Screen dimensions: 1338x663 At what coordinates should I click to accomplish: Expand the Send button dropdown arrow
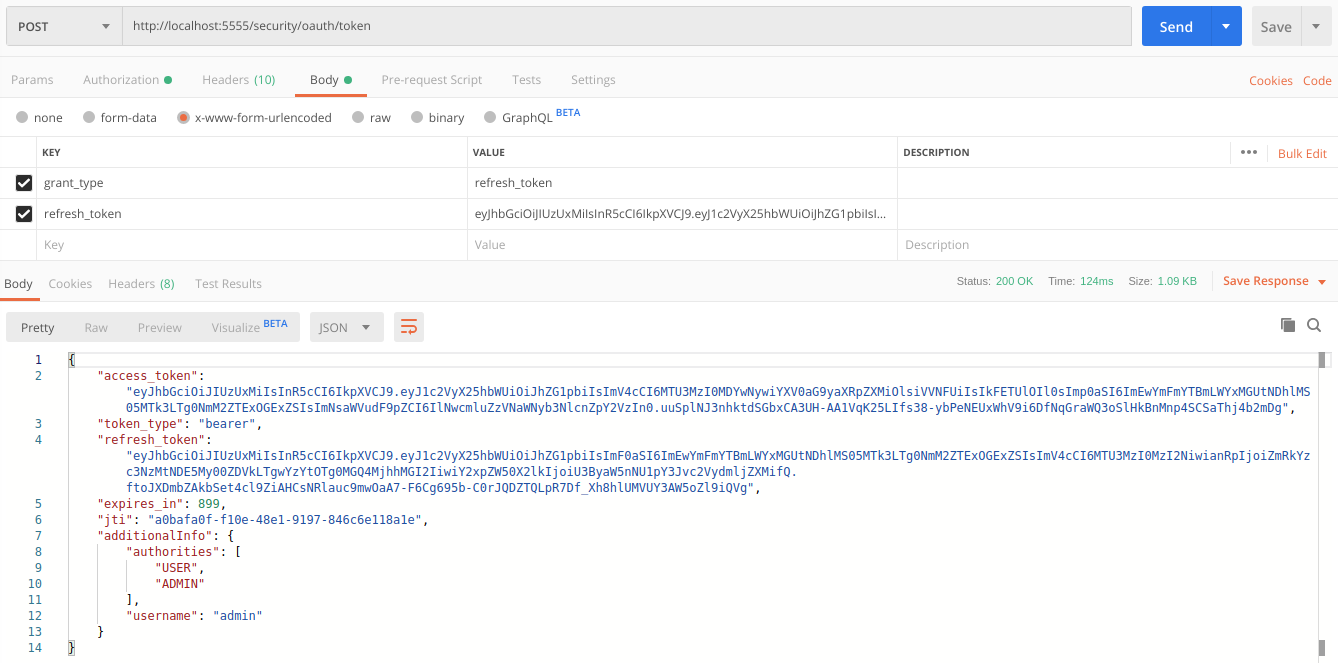pyautogui.click(x=1226, y=27)
